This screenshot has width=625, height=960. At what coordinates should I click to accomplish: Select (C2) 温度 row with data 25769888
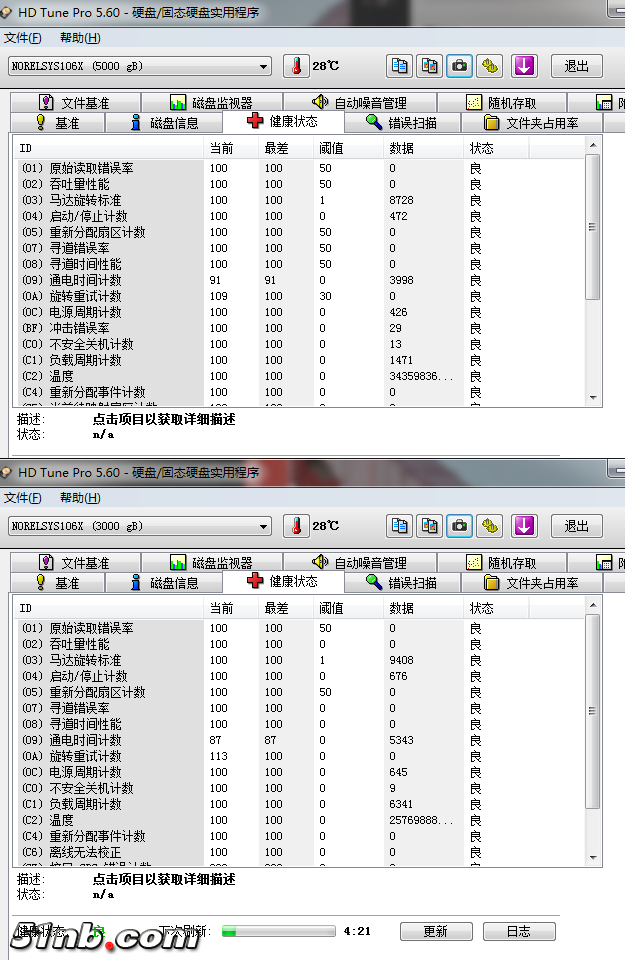pyautogui.click(x=301, y=820)
